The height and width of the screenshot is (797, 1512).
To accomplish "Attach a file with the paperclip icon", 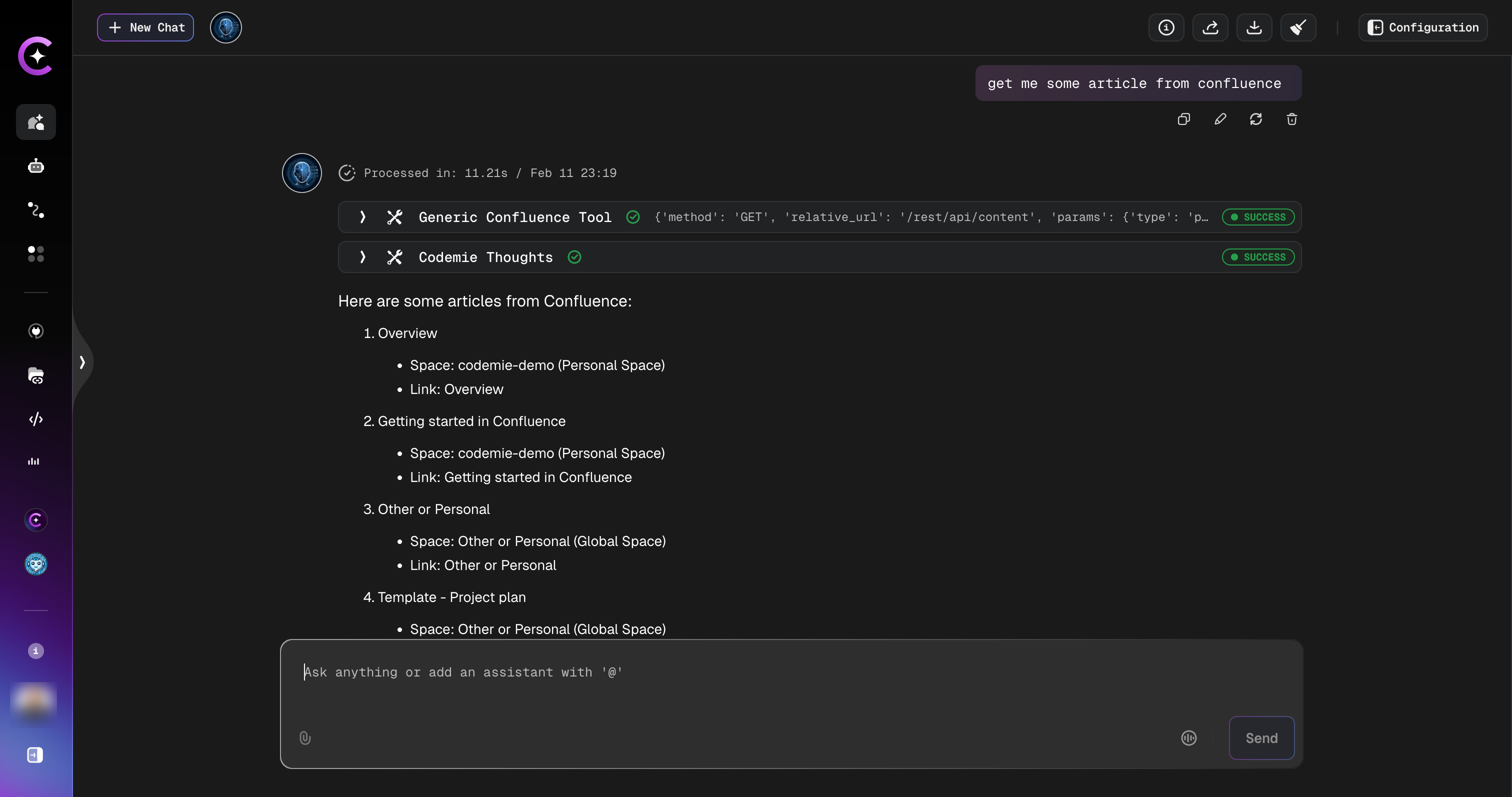I will tap(304, 738).
